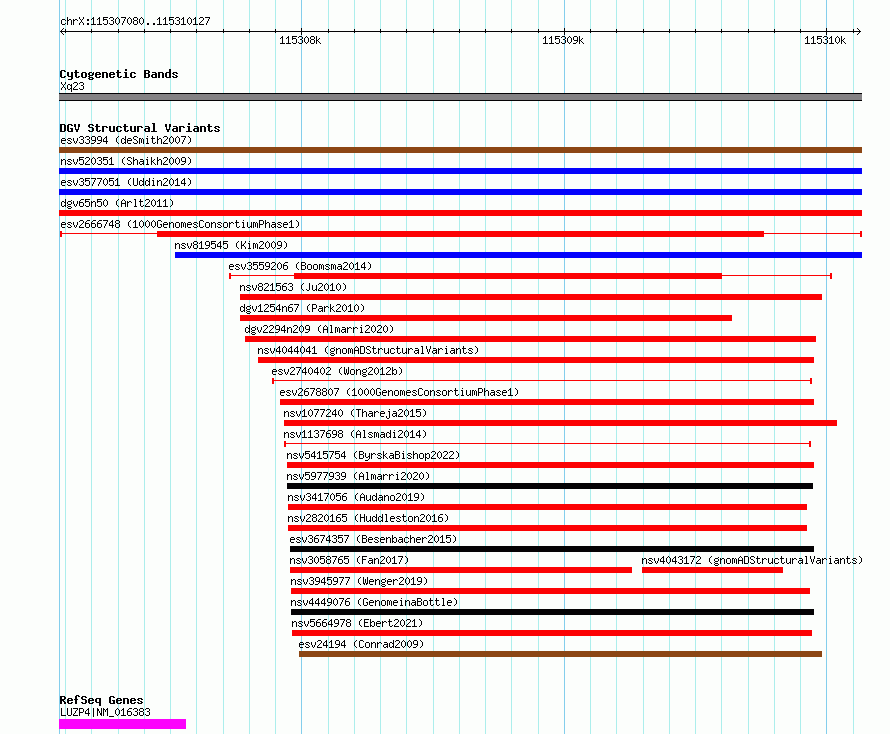Click the dgv2294n209 (Almarri2020) label

pos(319,329)
